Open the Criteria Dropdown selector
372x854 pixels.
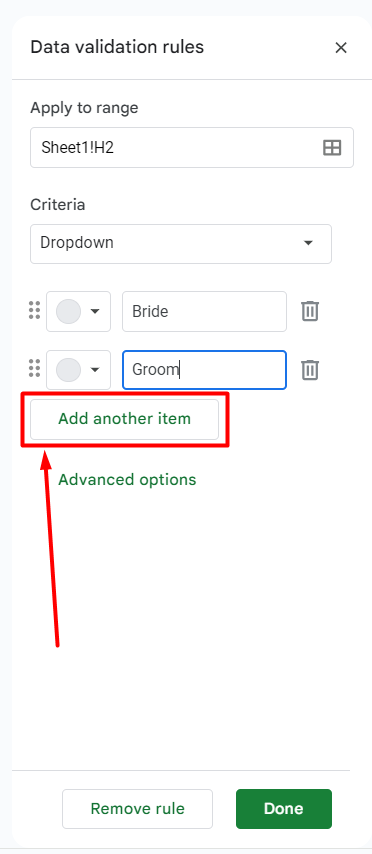tap(181, 243)
